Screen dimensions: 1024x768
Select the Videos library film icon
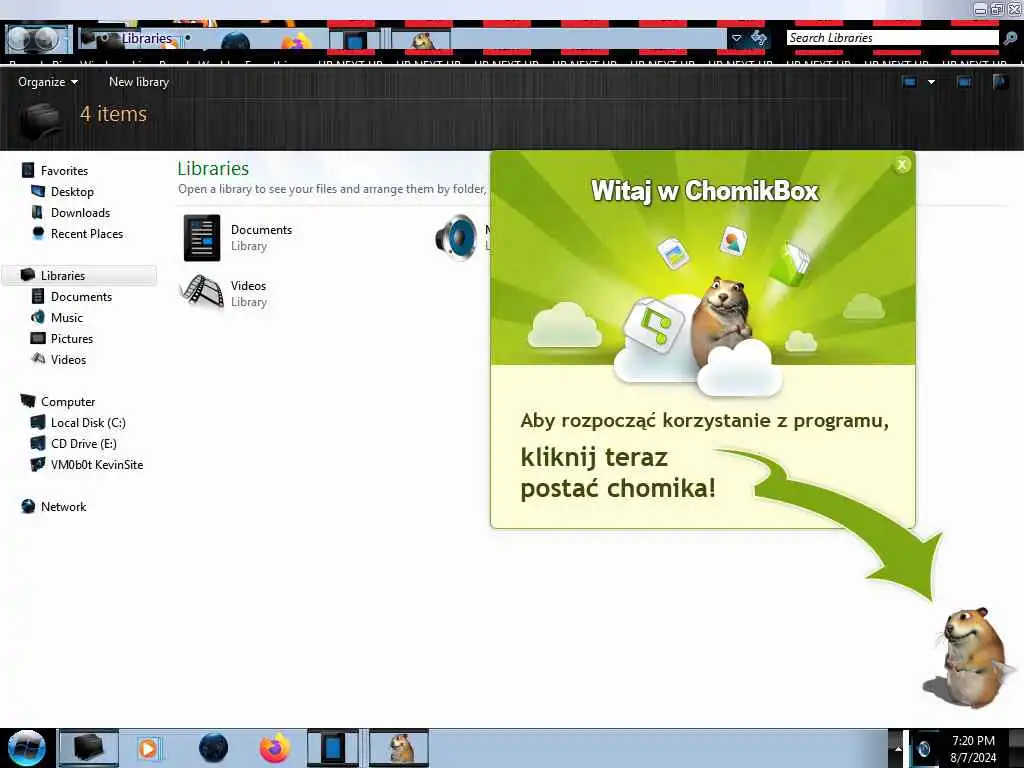[x=202, y=292]
